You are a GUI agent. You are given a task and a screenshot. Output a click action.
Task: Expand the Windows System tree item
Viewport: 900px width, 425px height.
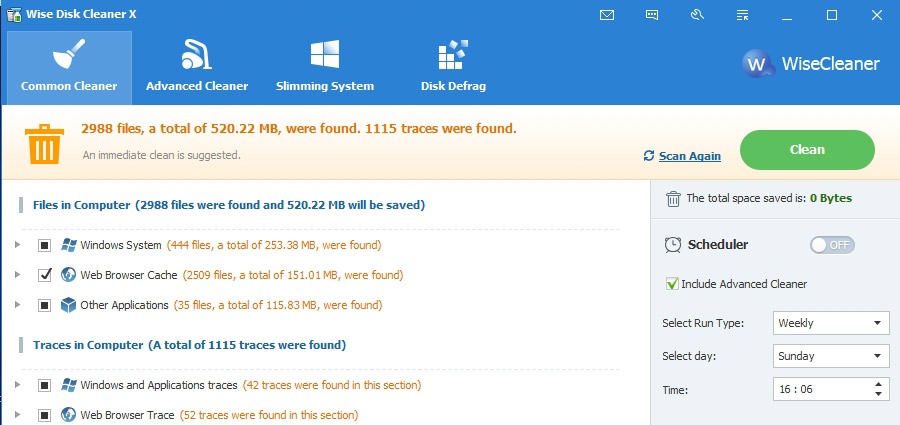pos(17,245)
